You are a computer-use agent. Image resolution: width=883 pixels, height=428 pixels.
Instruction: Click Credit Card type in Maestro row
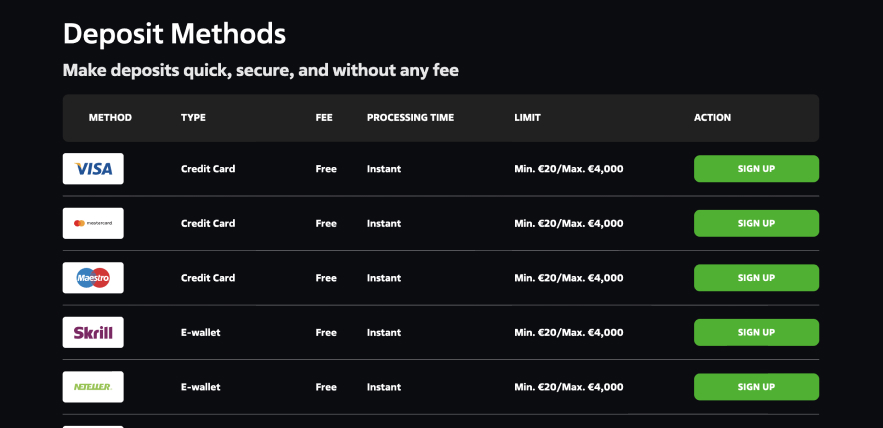208,278
